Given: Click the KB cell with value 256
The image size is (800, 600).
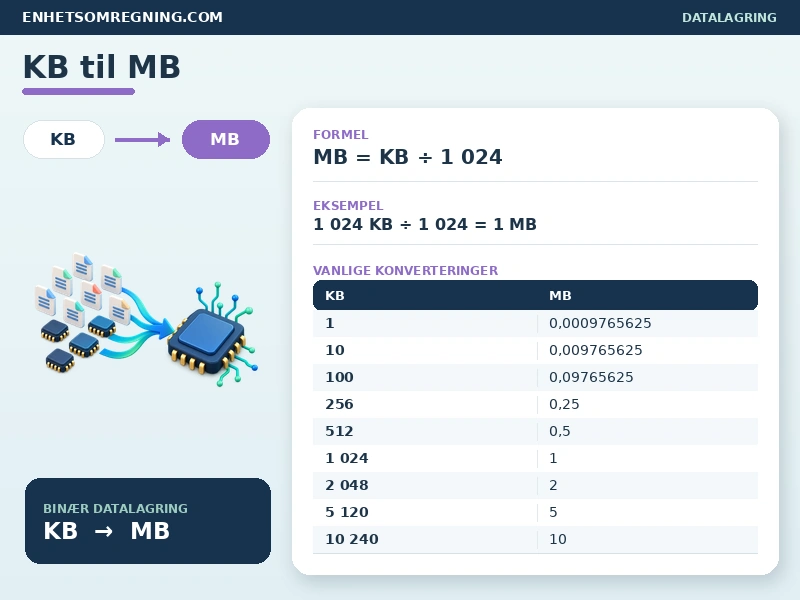Looking at the screenshot, I should (339, 404).
